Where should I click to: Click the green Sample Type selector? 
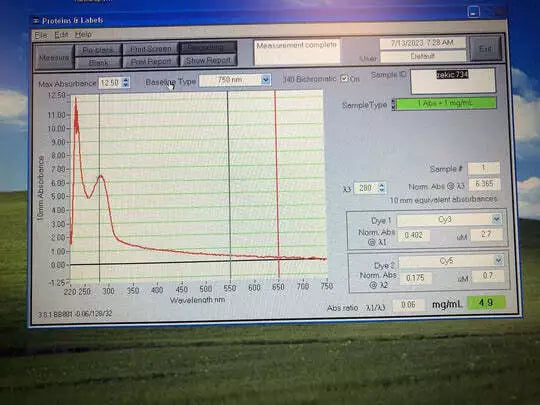coord(446,103)
